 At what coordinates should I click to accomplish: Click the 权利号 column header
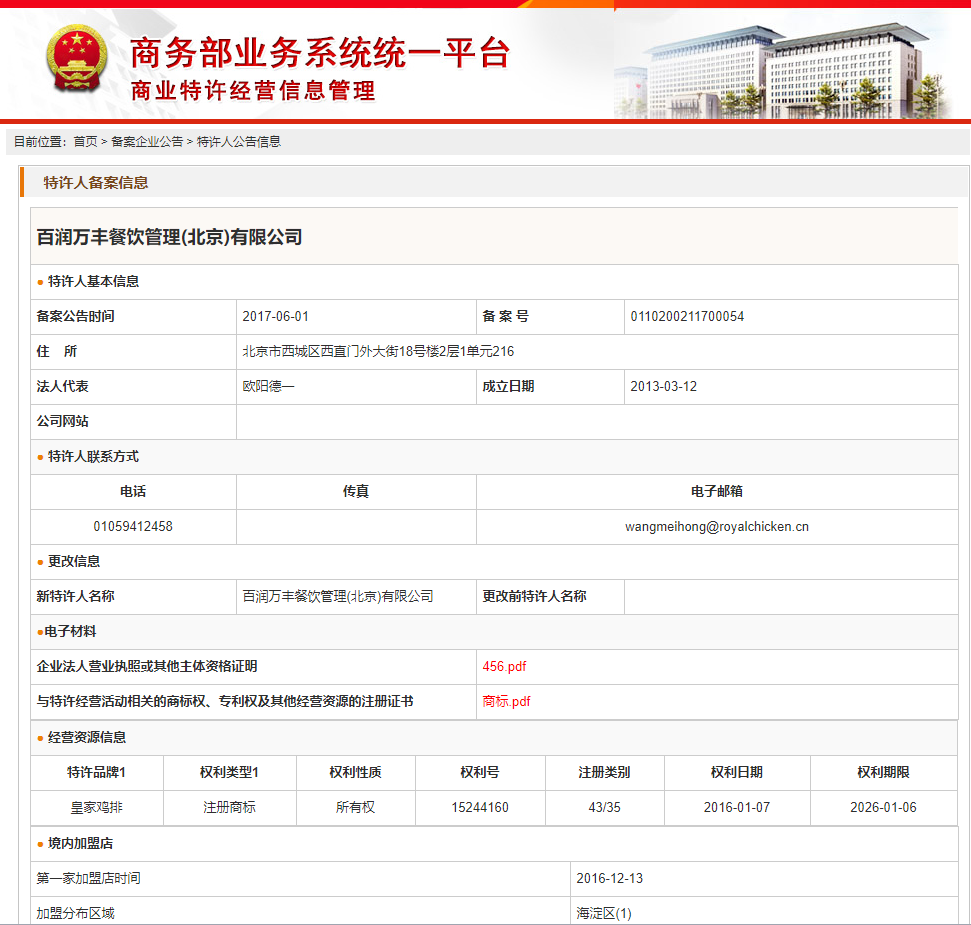click(x=480, y=773)
